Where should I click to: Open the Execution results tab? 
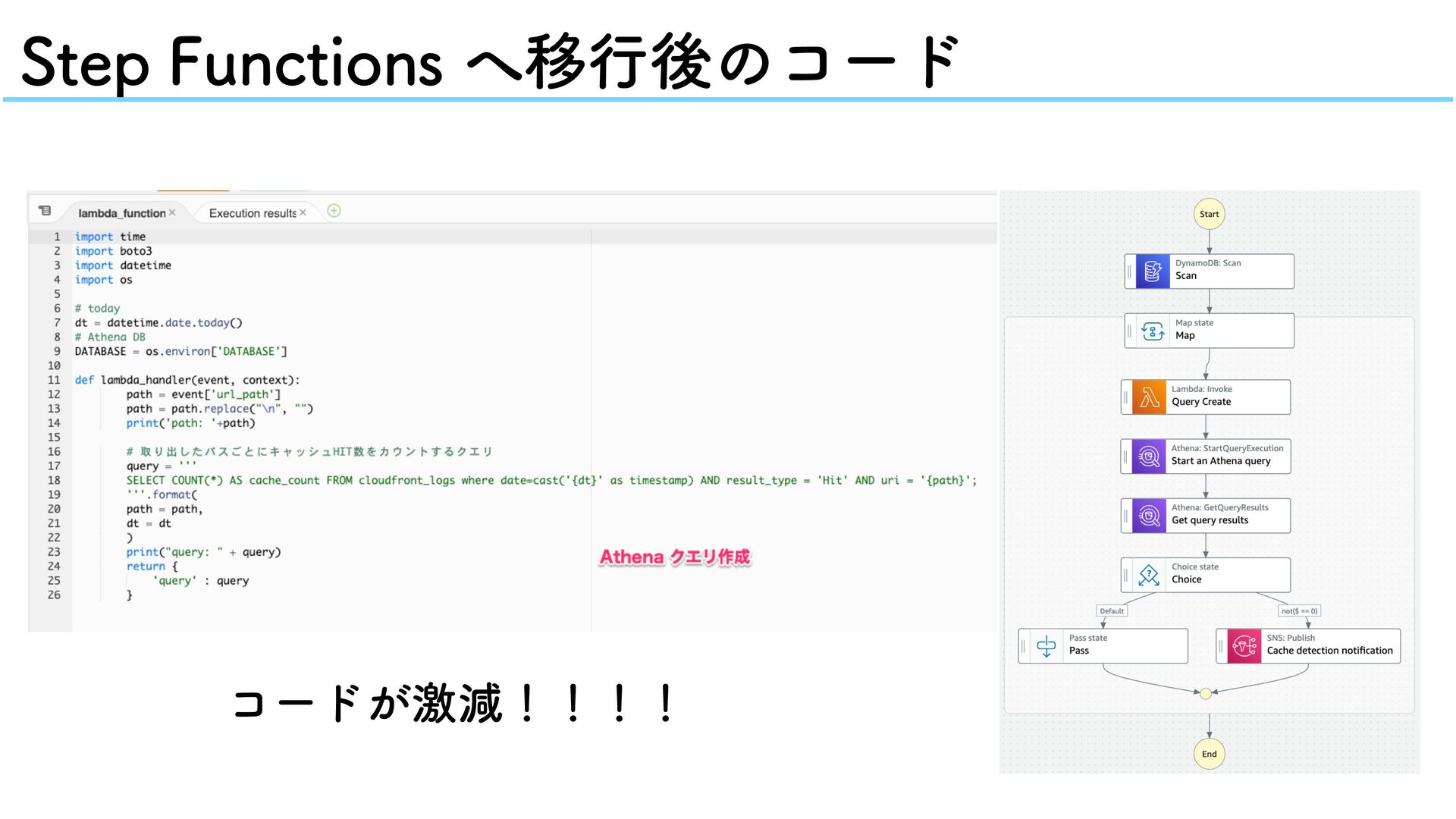point(253,213)
